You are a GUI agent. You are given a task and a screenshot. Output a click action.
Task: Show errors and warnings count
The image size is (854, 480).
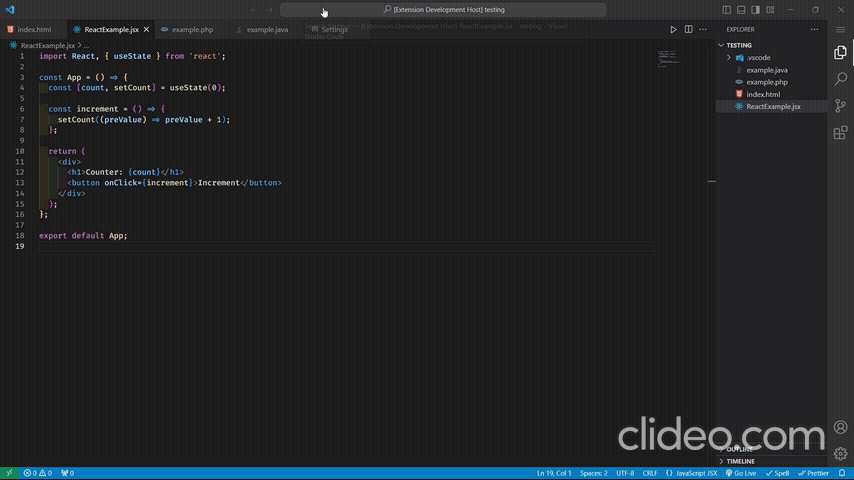pos(38,473)
